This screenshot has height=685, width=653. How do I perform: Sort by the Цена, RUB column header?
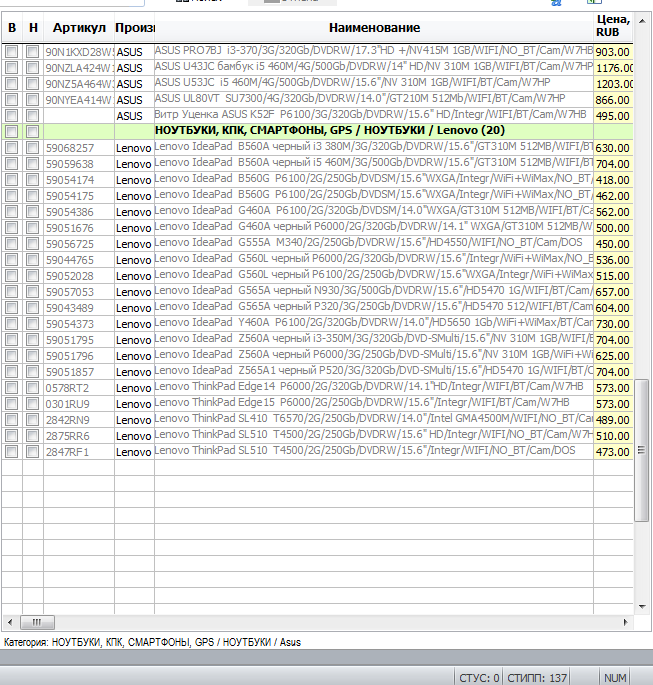pyautogui.click(x=613, y=26)
